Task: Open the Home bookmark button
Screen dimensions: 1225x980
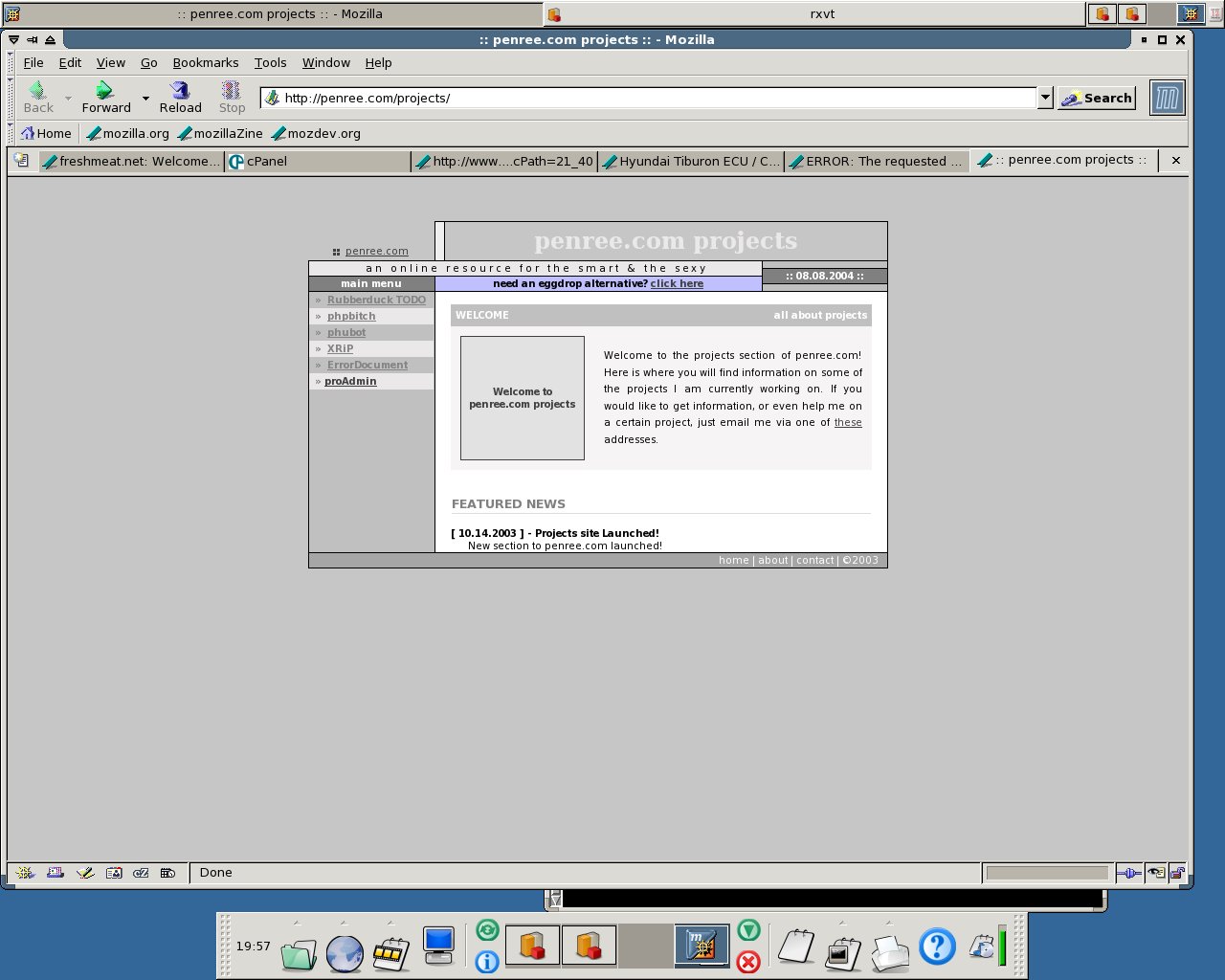Action: click(x=46, y=133)
